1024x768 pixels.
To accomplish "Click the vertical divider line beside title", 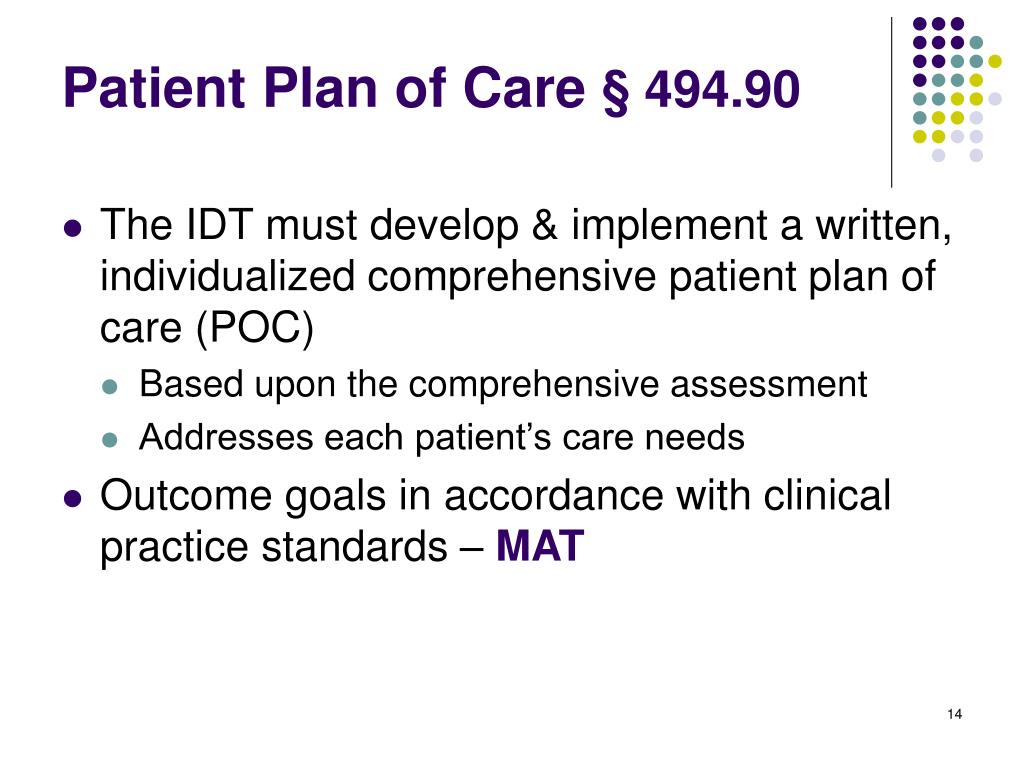I will [891, 103].
